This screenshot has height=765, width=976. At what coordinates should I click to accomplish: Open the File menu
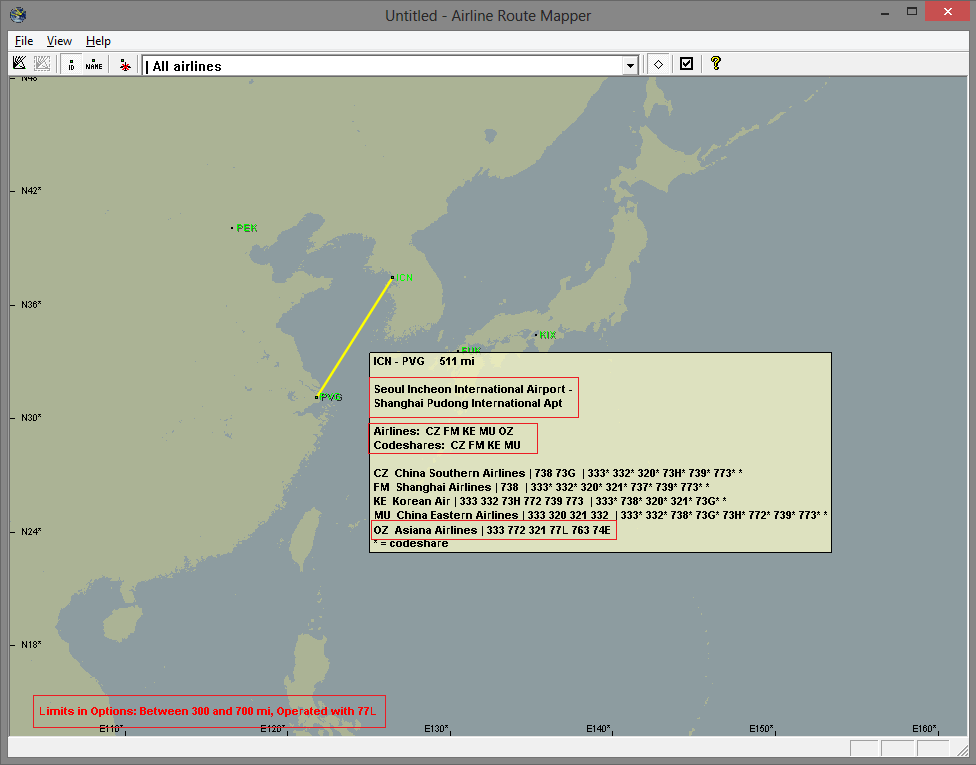click(24, 41)
